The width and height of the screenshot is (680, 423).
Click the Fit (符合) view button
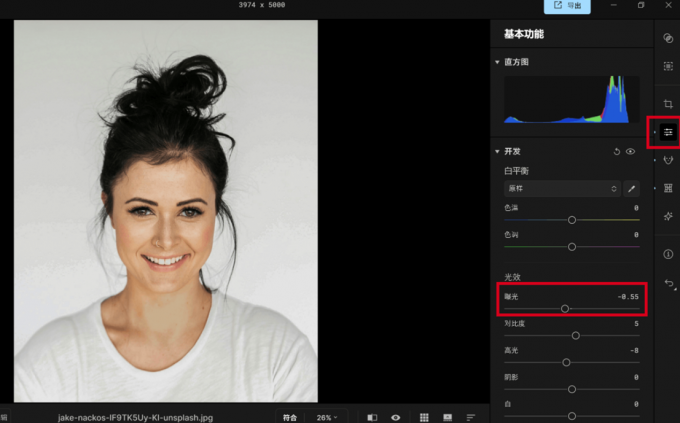(x=290, y=417)
